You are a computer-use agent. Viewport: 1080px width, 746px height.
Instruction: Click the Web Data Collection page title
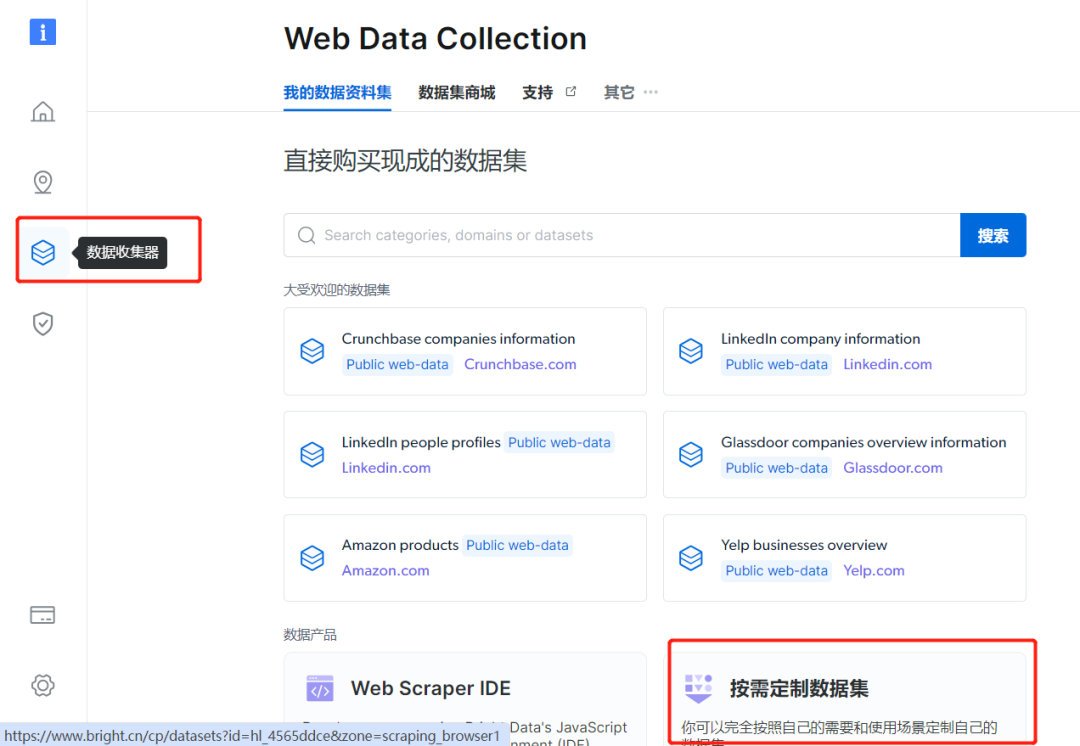click(x=435, y=39)
